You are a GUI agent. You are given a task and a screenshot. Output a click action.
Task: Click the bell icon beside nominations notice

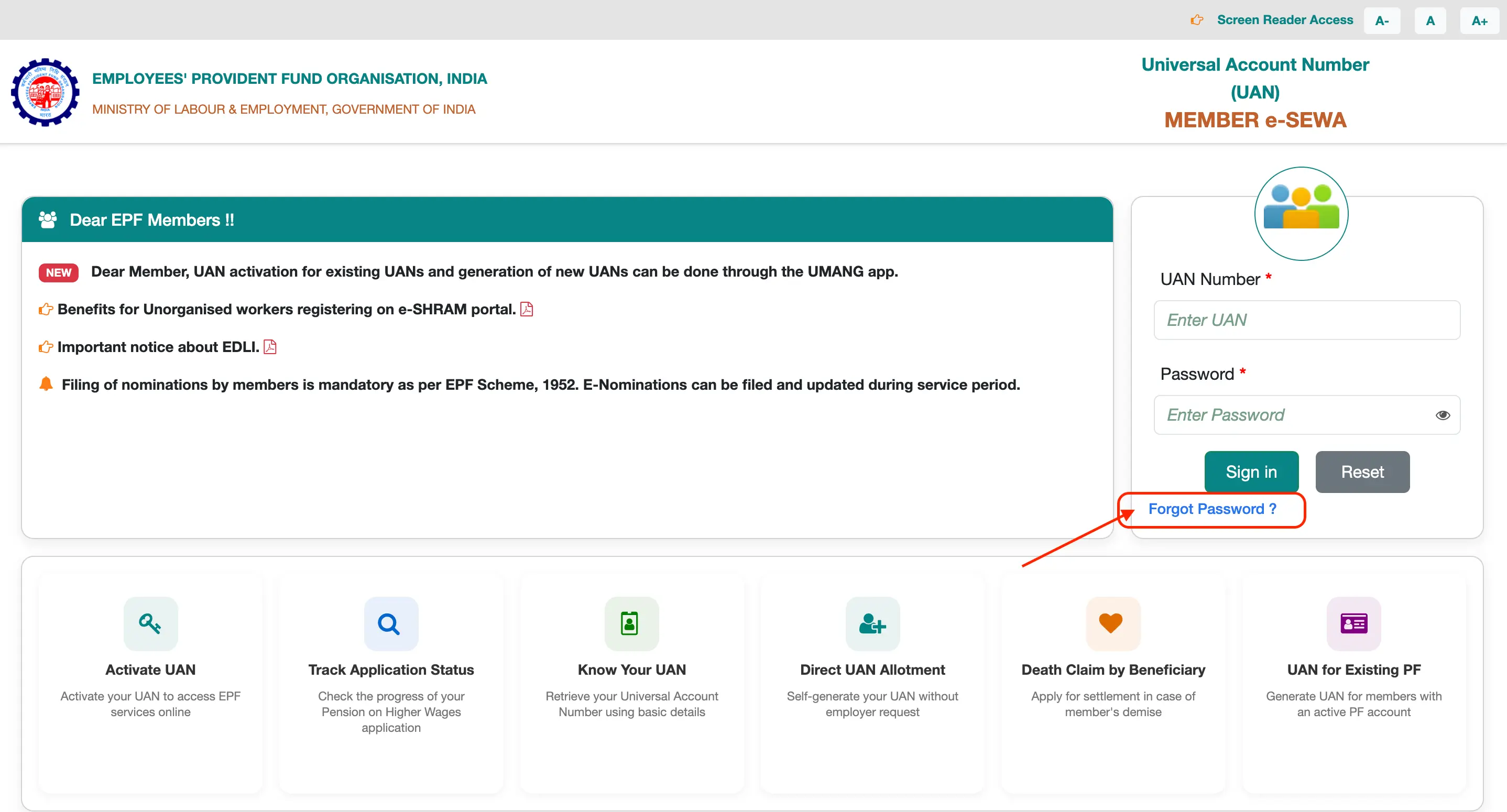(x=46, y=384)
